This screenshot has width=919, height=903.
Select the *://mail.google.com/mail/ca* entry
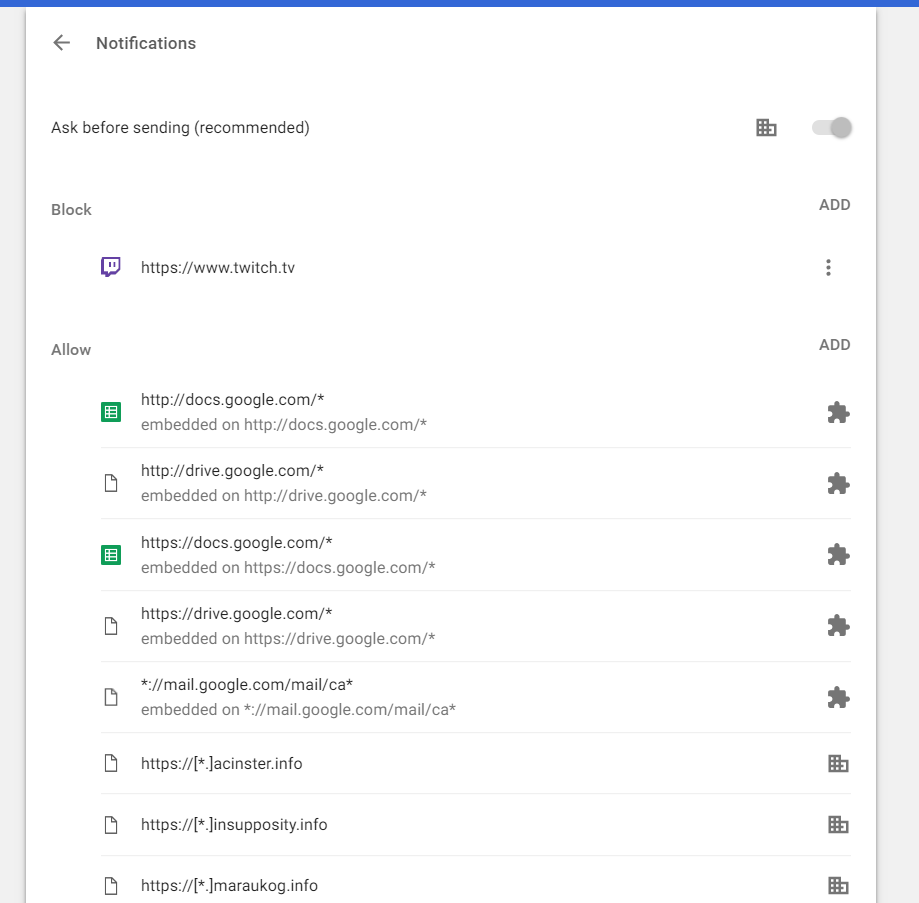(x=247, y=686)
